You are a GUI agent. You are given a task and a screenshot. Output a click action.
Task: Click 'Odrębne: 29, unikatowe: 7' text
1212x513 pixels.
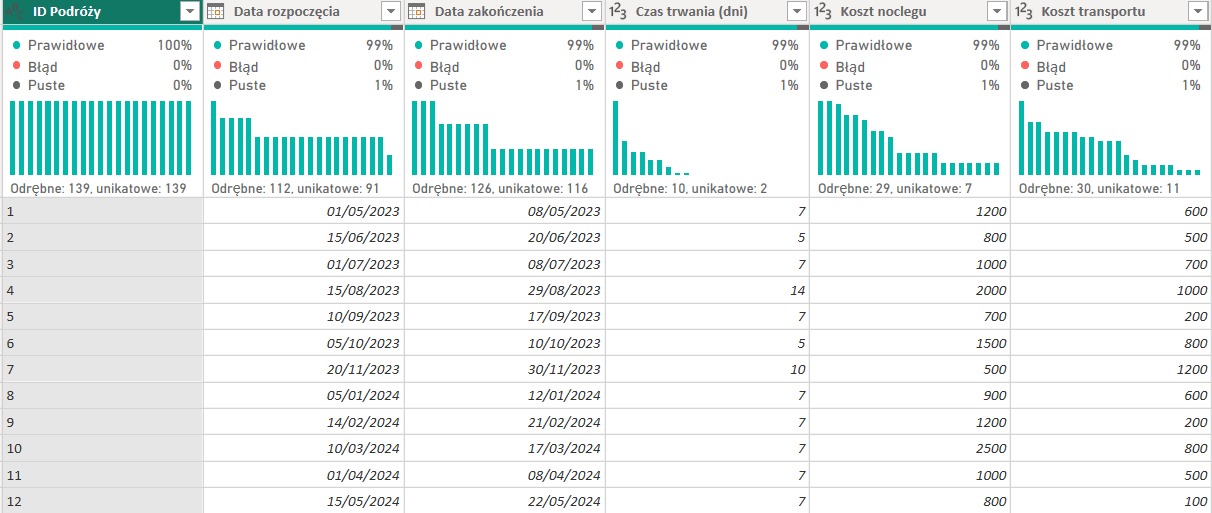pos(895,188)
